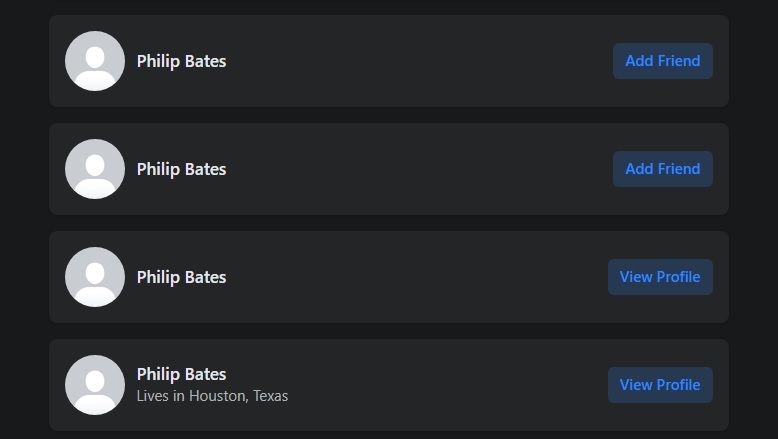The height and width of the screenshot is (439, 778).
Task: Click empty space in the third result card
Action: (420, 277)
